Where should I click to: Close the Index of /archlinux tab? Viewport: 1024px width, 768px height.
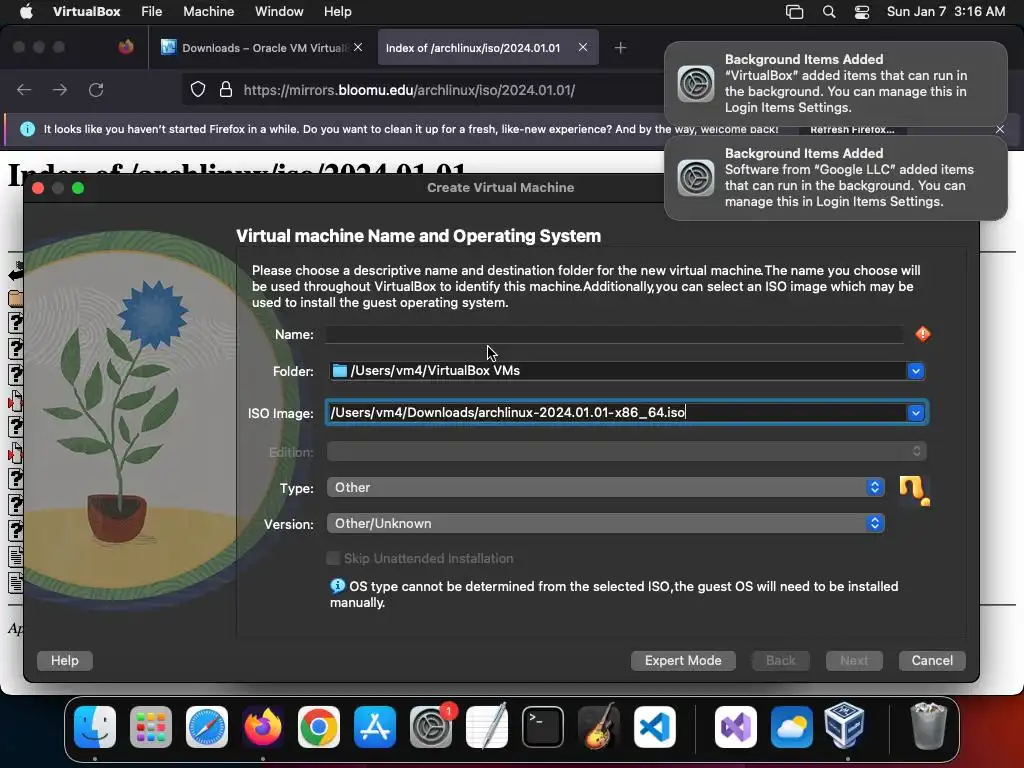(583, 47)
